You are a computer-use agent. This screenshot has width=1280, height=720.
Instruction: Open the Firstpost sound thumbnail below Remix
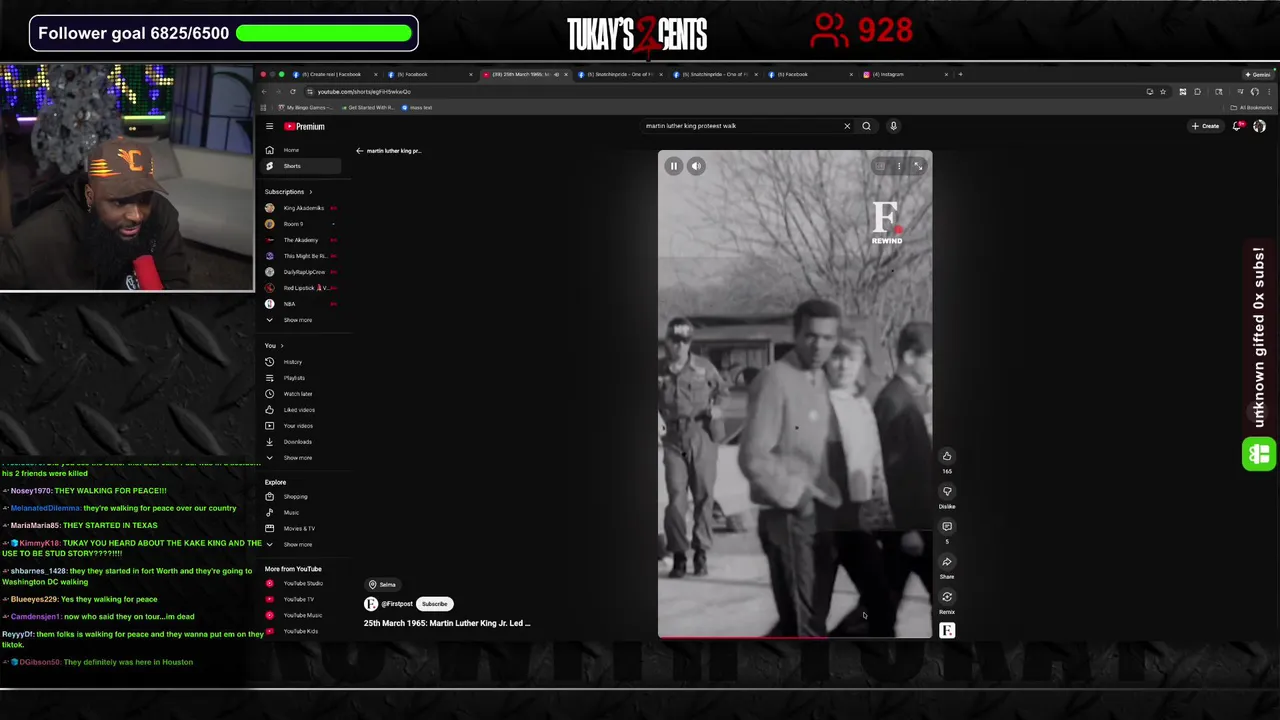tap(947, 630)
